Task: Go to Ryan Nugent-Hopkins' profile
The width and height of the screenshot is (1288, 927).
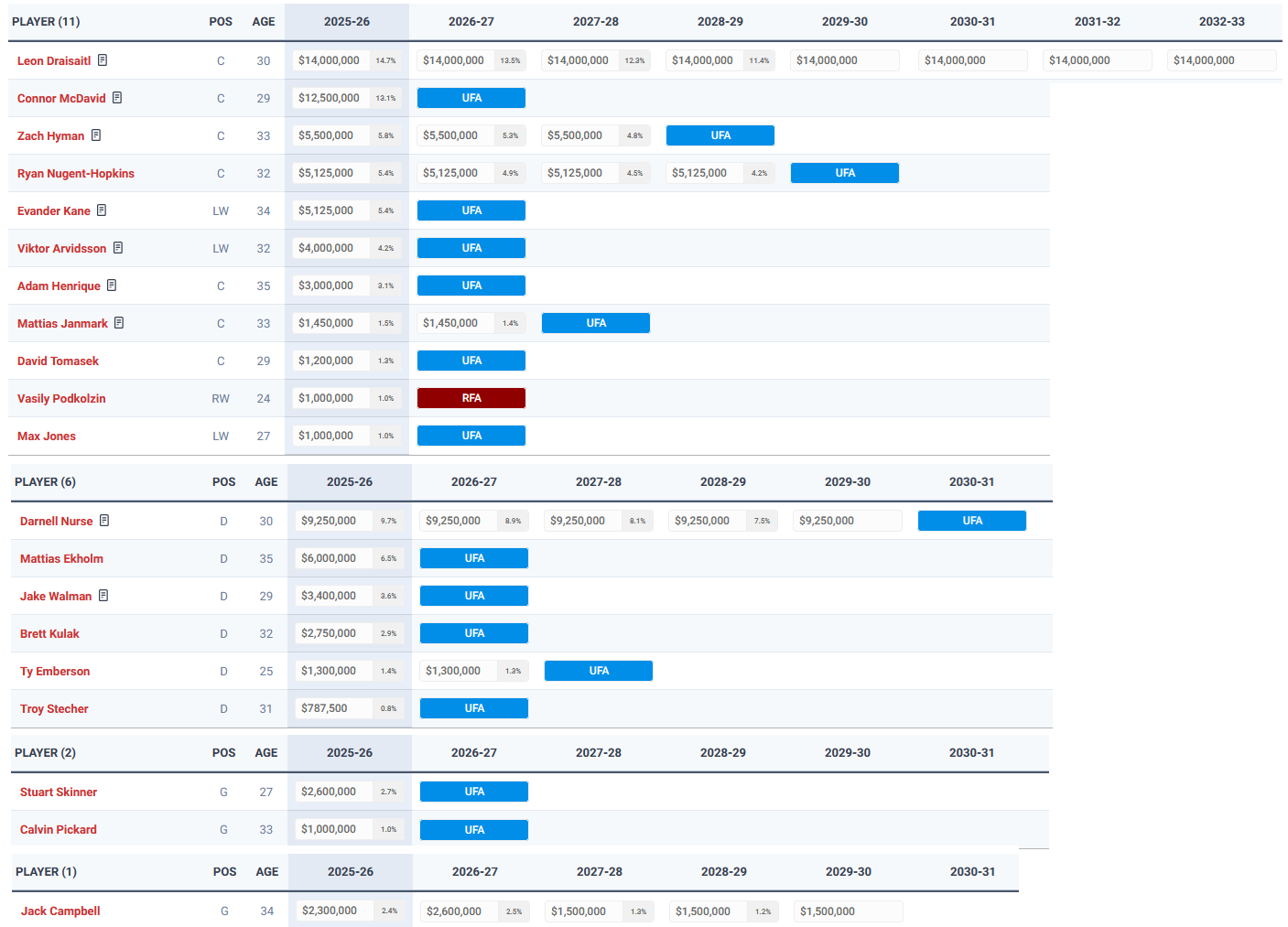Action: (76, 174)
